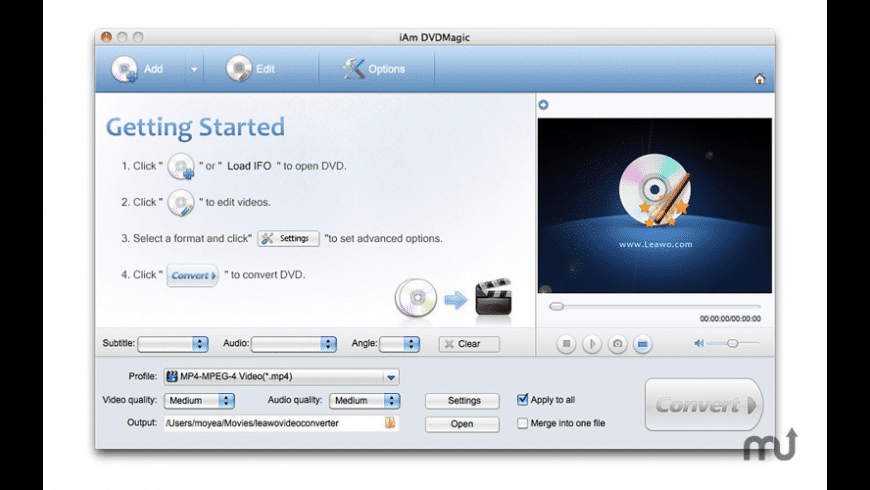Click the 00:00:00/00:00:00 time display
This screenshot has width=870, height=490.
coord(730,319)
